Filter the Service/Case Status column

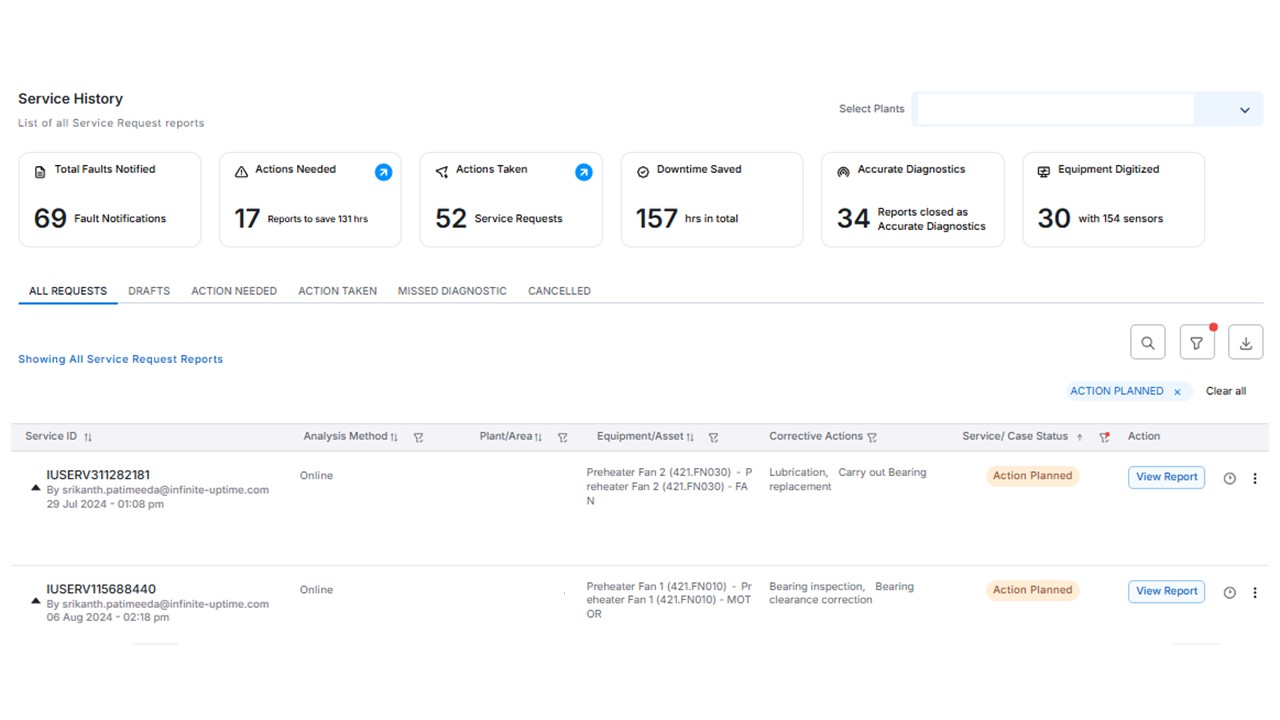(1104, 438)
